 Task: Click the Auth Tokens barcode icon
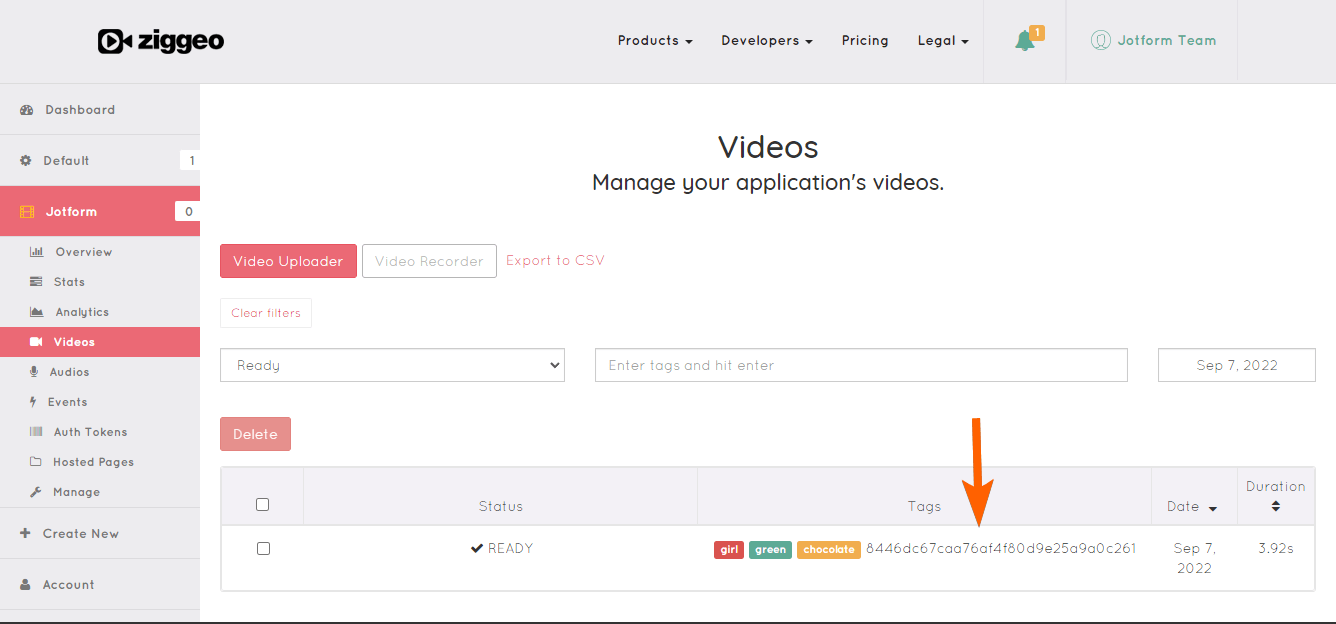click(37, 432)
